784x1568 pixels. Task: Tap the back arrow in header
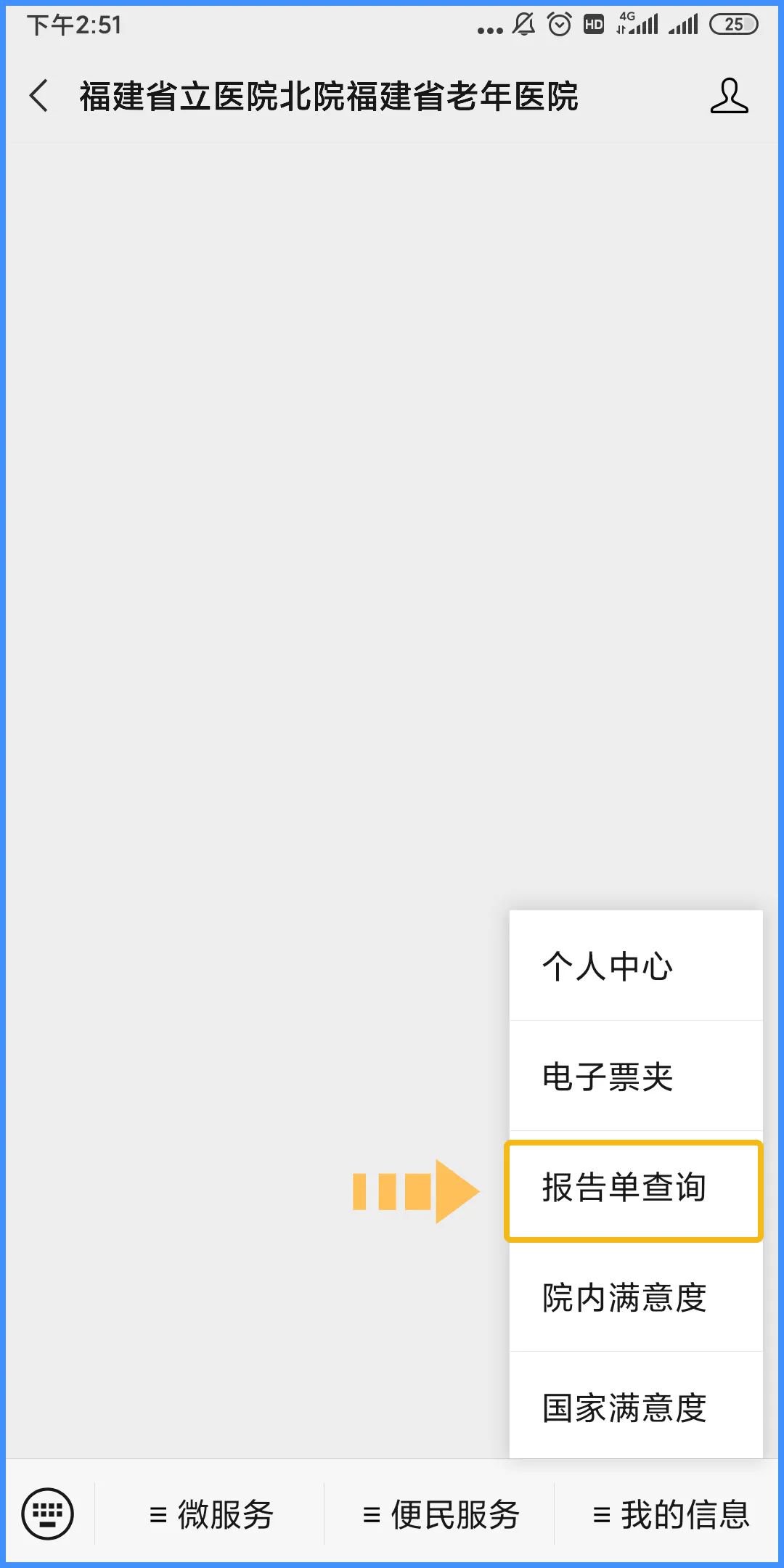click(x=39, y=96)
